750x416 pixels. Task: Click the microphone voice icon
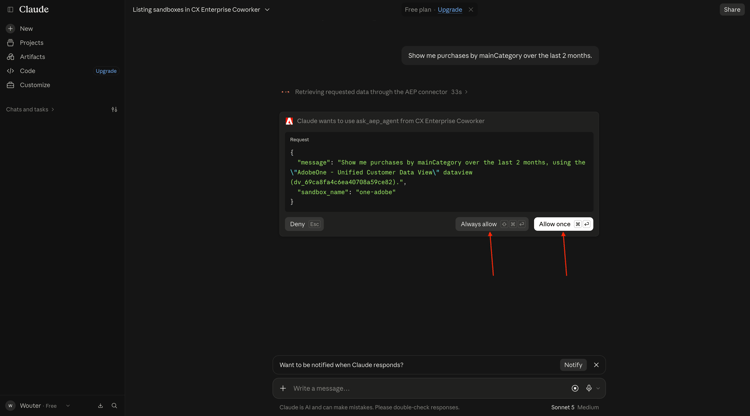click(589, 388)
